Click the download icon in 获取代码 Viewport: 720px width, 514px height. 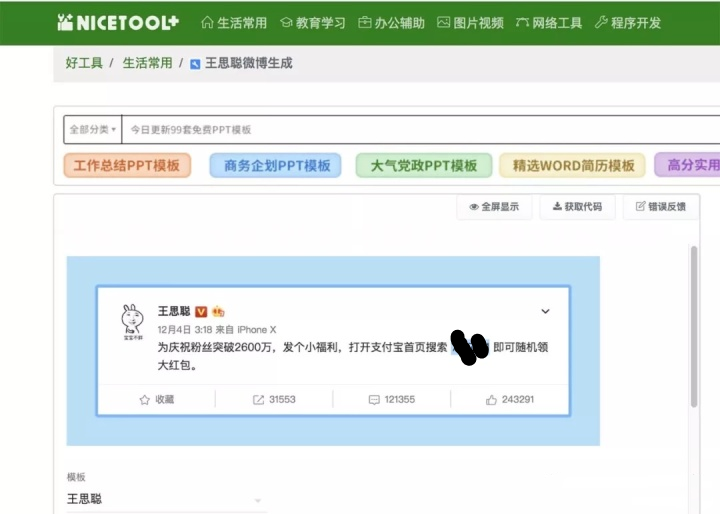pos(557,206)
